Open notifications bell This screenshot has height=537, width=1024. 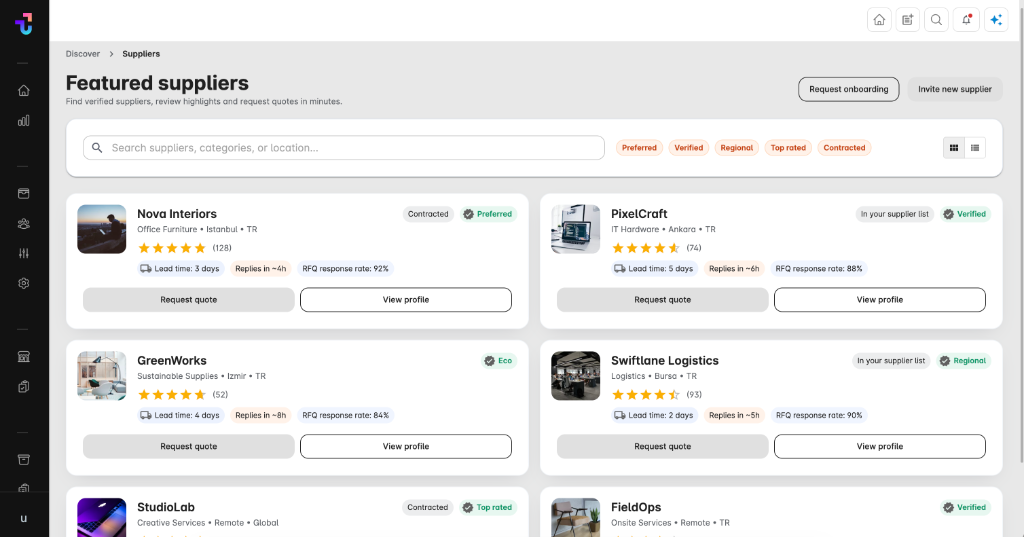[967, 20]
